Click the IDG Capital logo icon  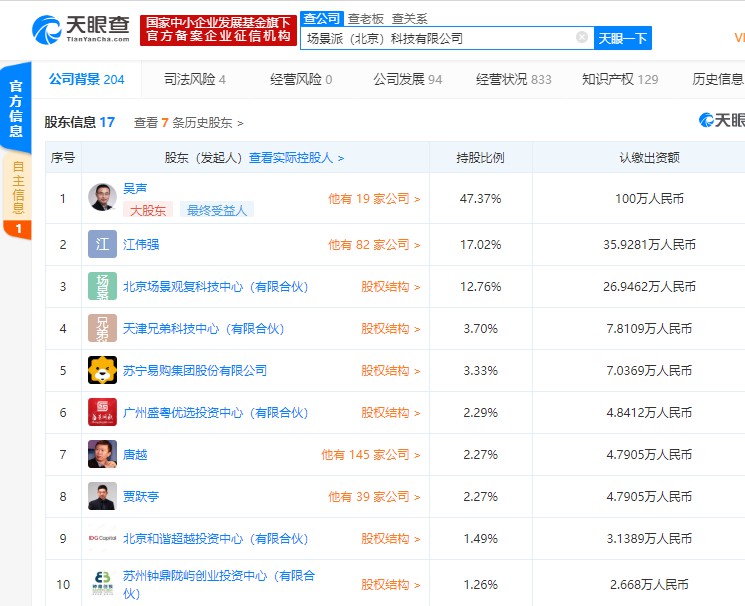pyautogui.click(x=102, y=538)
